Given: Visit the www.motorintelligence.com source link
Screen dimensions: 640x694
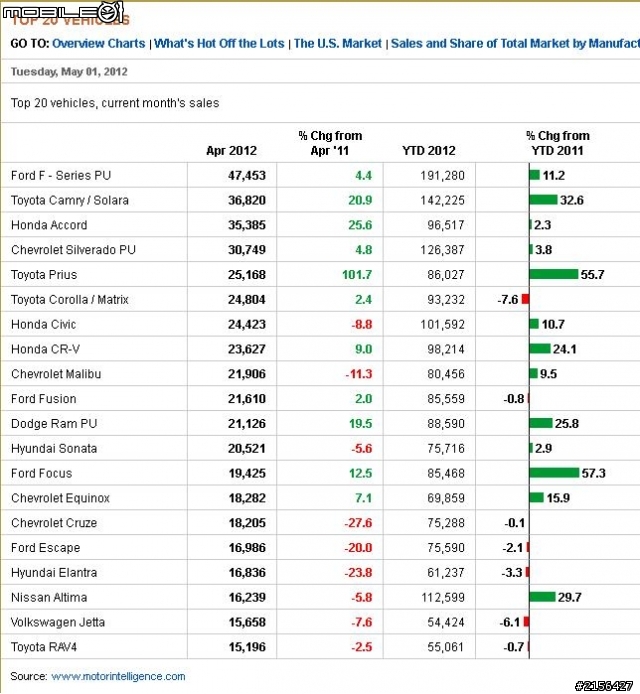Looking at the screenshot, I should coord(118,676).
